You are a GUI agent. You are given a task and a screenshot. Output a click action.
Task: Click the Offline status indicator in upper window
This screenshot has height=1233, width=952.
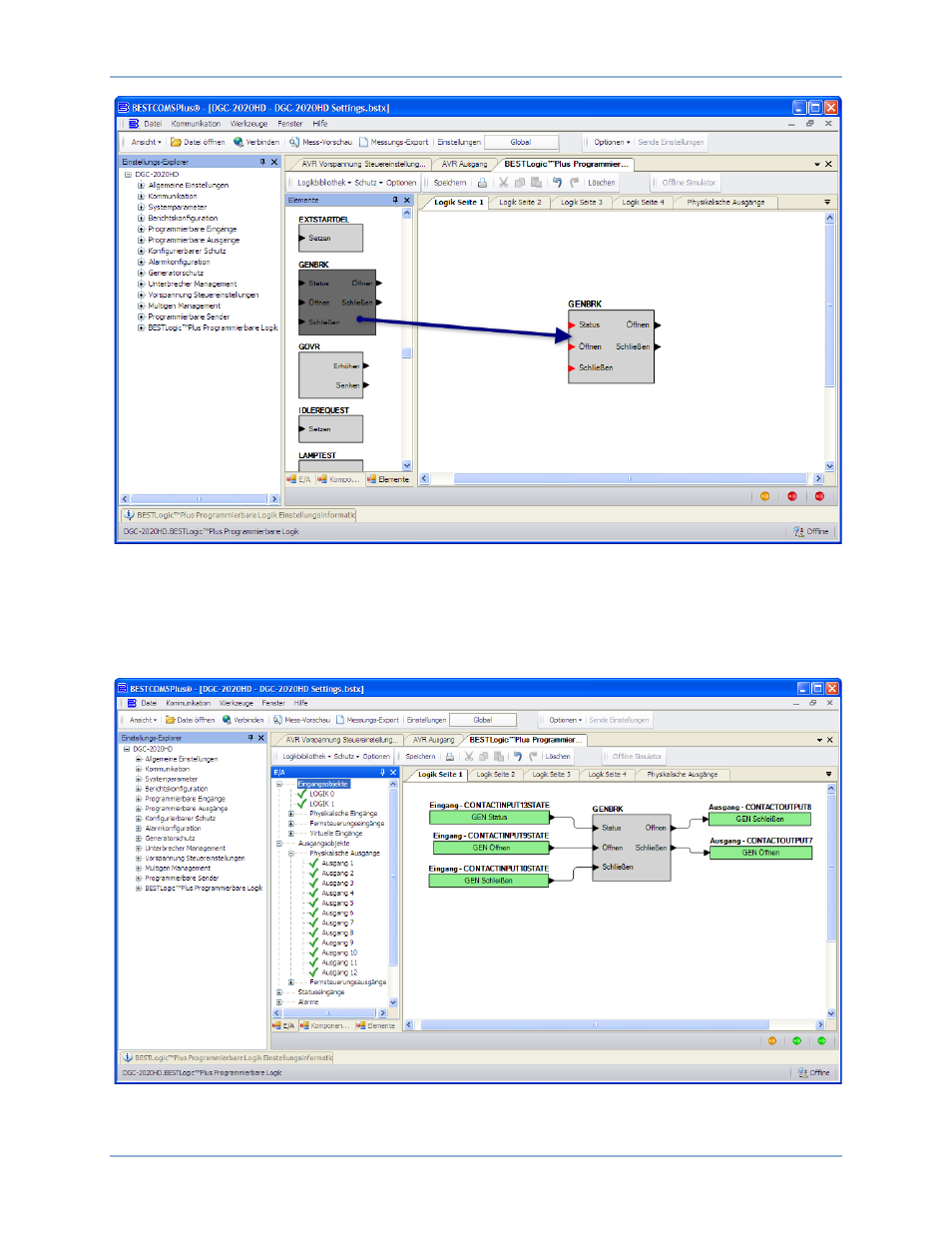tap(811, 532)
